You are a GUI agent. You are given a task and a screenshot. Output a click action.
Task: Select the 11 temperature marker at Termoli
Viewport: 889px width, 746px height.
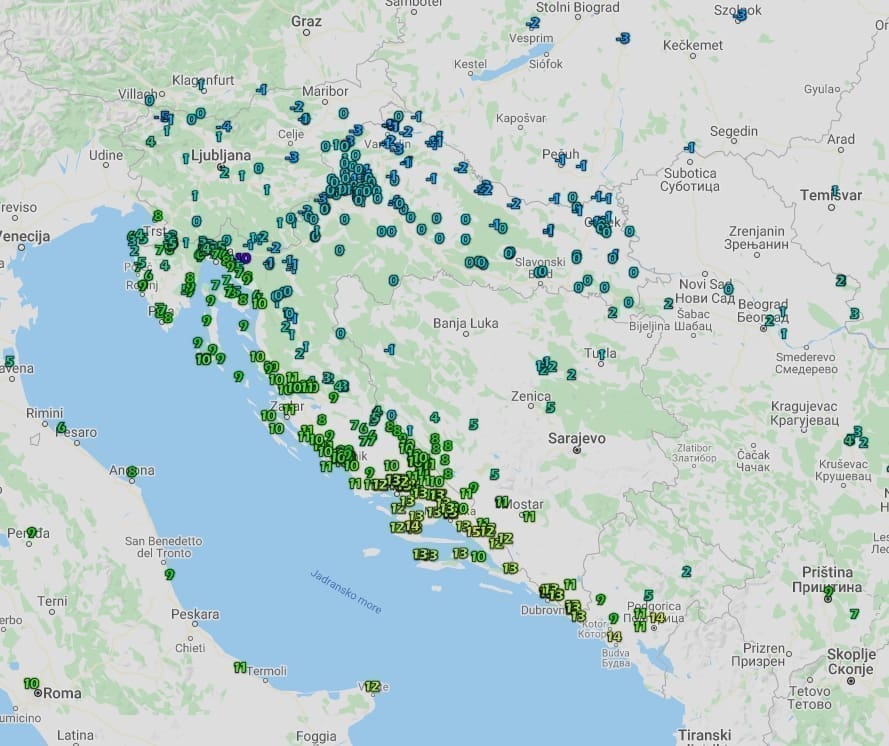pyautogui.click(x=240, y=667)
